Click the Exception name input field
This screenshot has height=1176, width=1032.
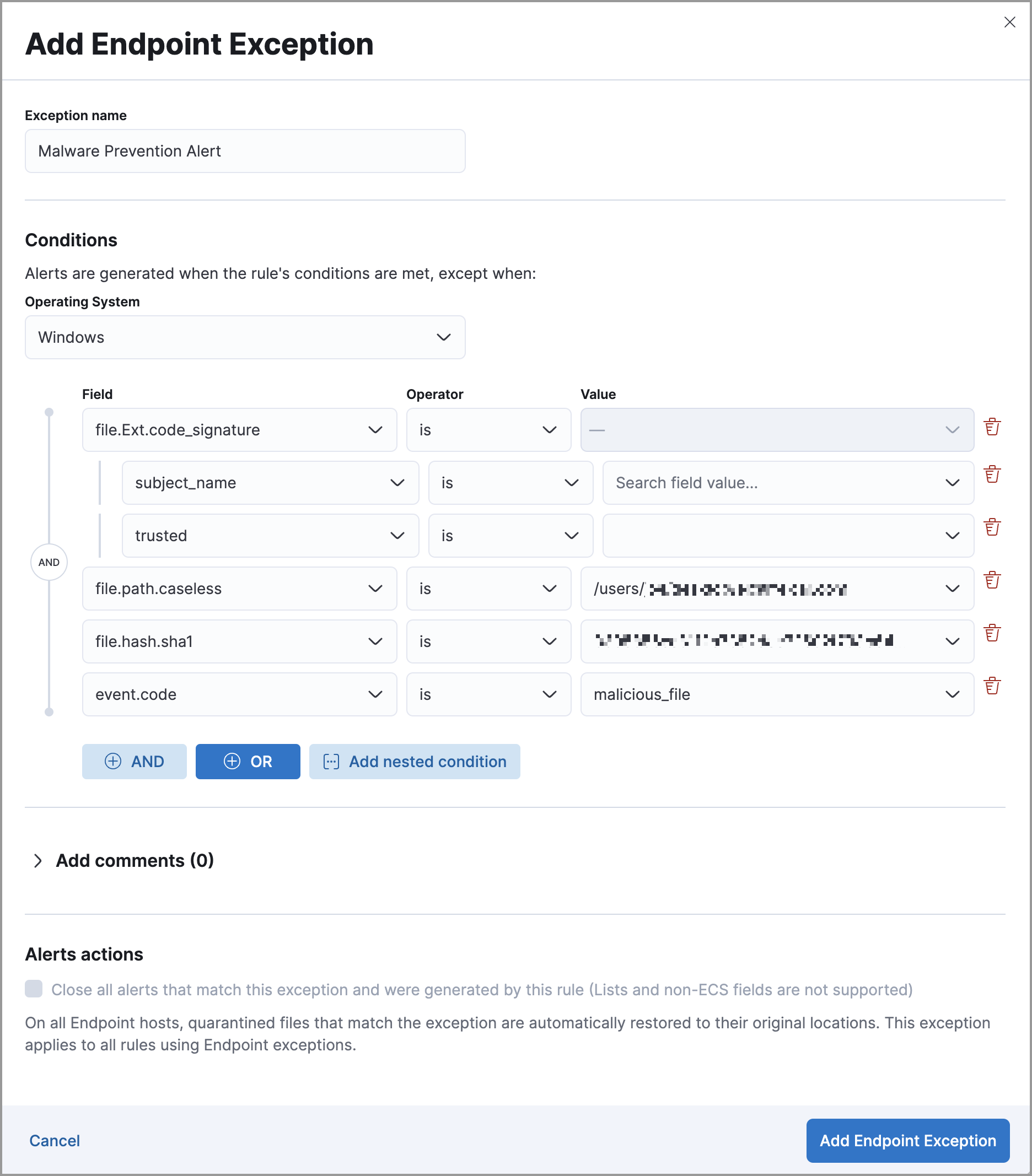click(x=244, y=151)
